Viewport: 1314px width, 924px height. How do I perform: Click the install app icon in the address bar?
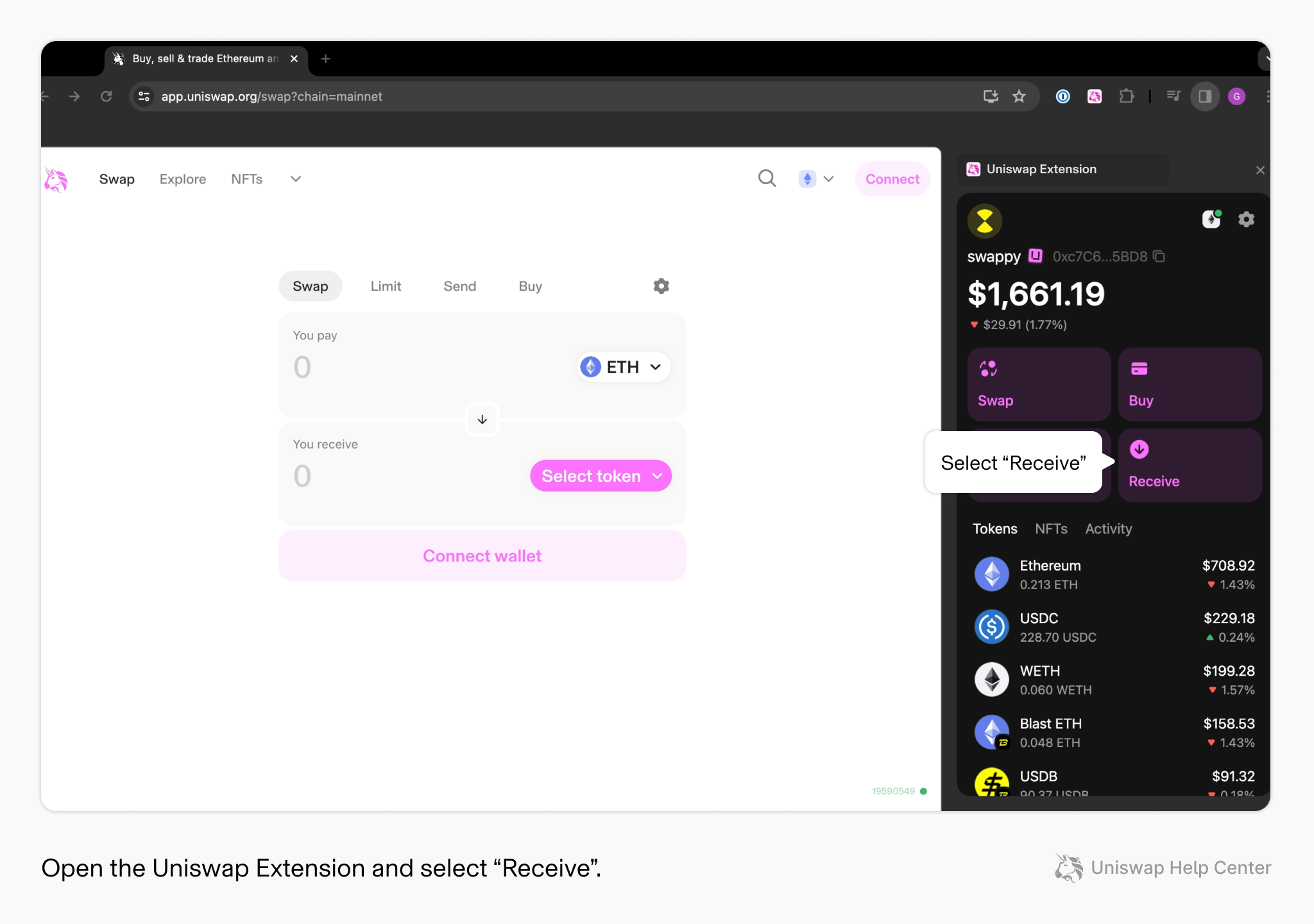click(991, 96)
